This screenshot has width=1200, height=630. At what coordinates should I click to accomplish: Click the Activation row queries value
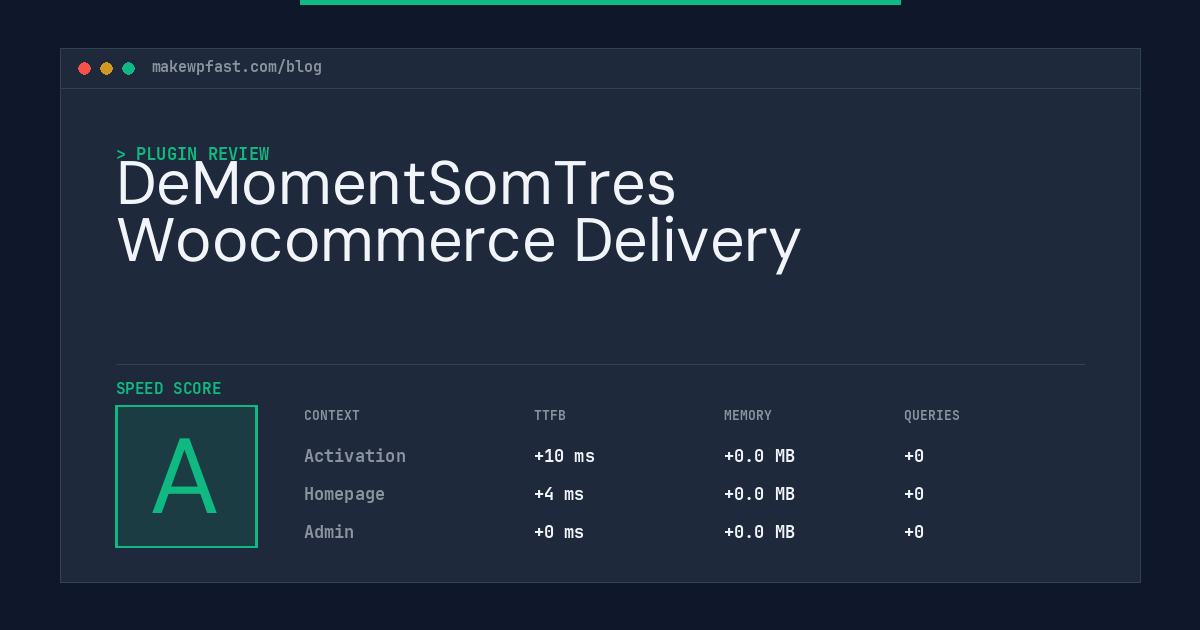click(914, 456)
